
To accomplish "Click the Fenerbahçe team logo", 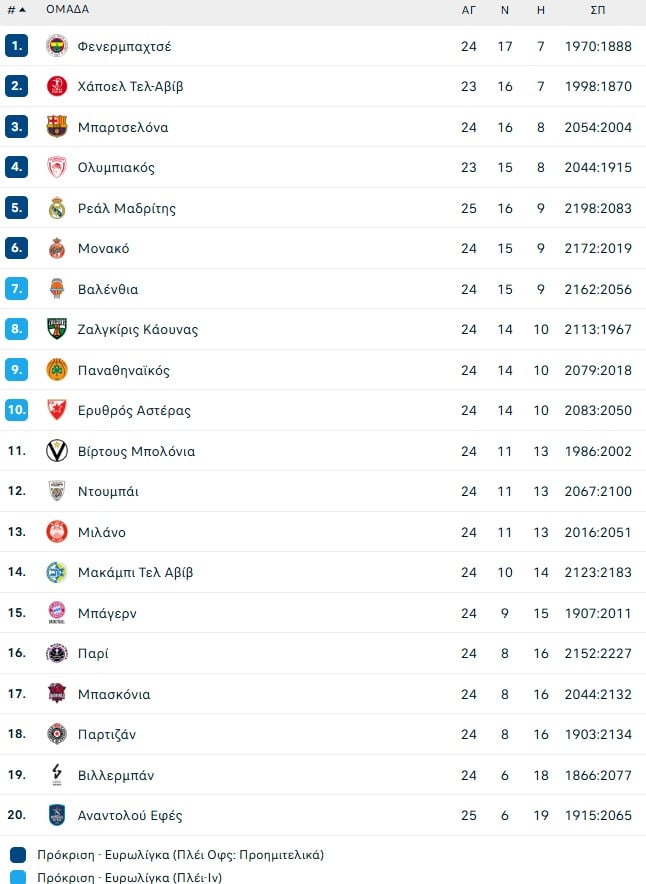I will (x=57, y=46).
